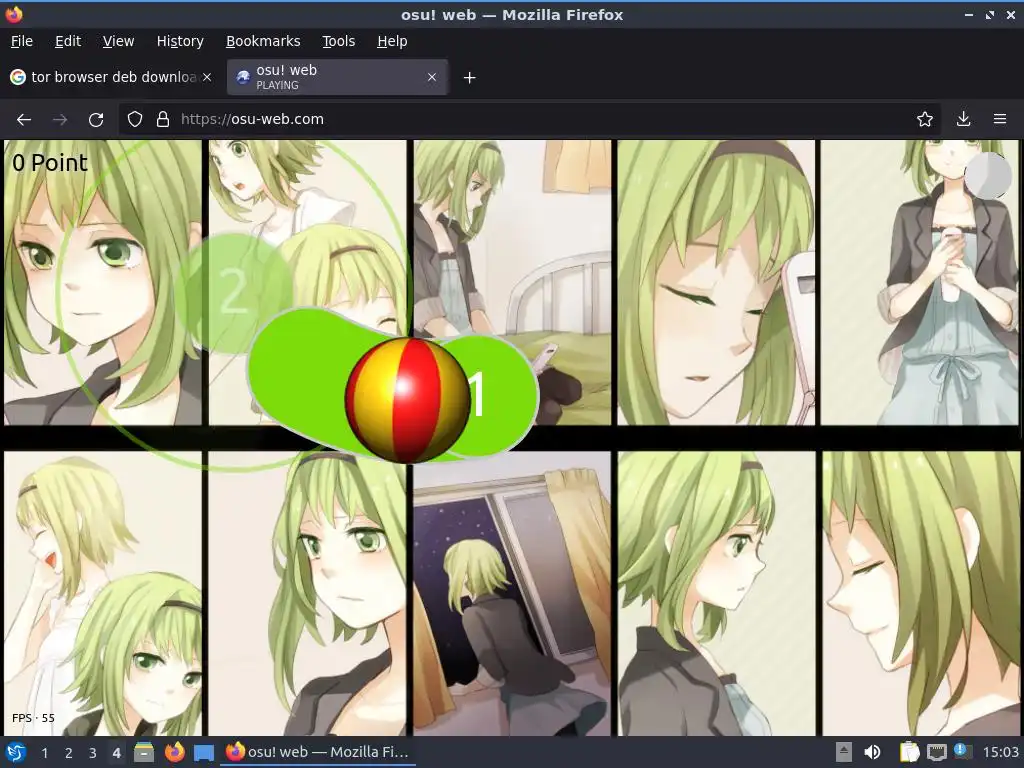Open the notification tray icon with alert badge

(962, 752)
